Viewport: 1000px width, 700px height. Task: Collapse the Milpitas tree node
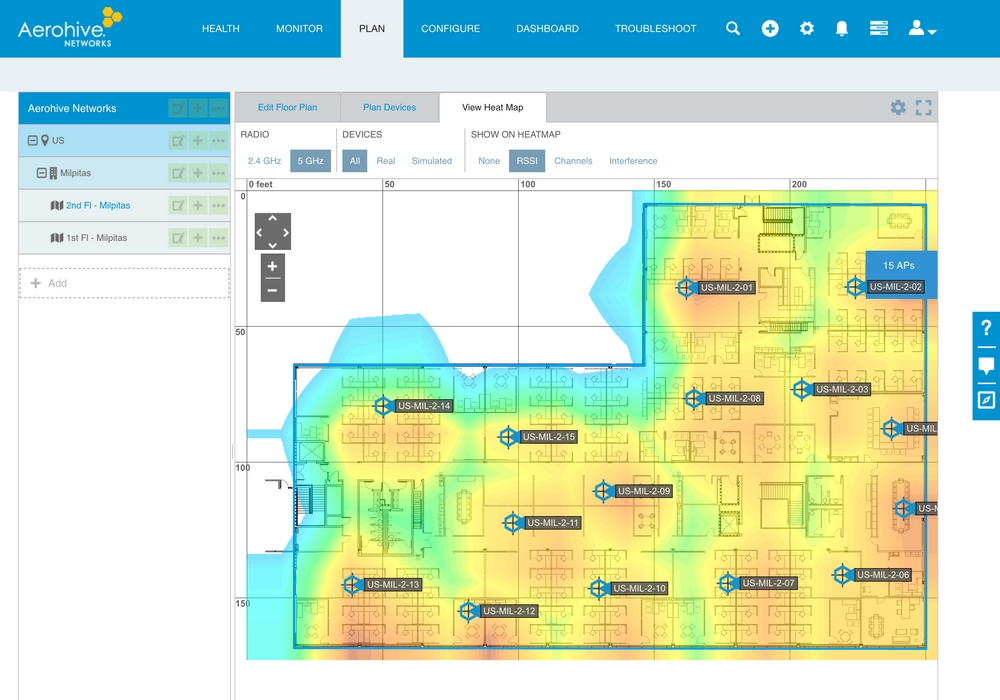coord(41,173)
